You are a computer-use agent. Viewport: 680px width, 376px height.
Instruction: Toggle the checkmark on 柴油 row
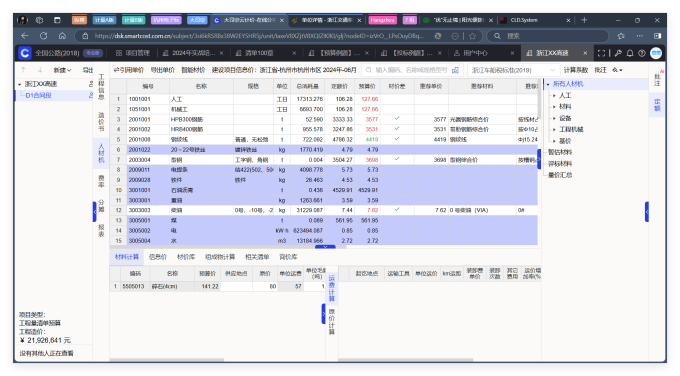click(397, 209)
